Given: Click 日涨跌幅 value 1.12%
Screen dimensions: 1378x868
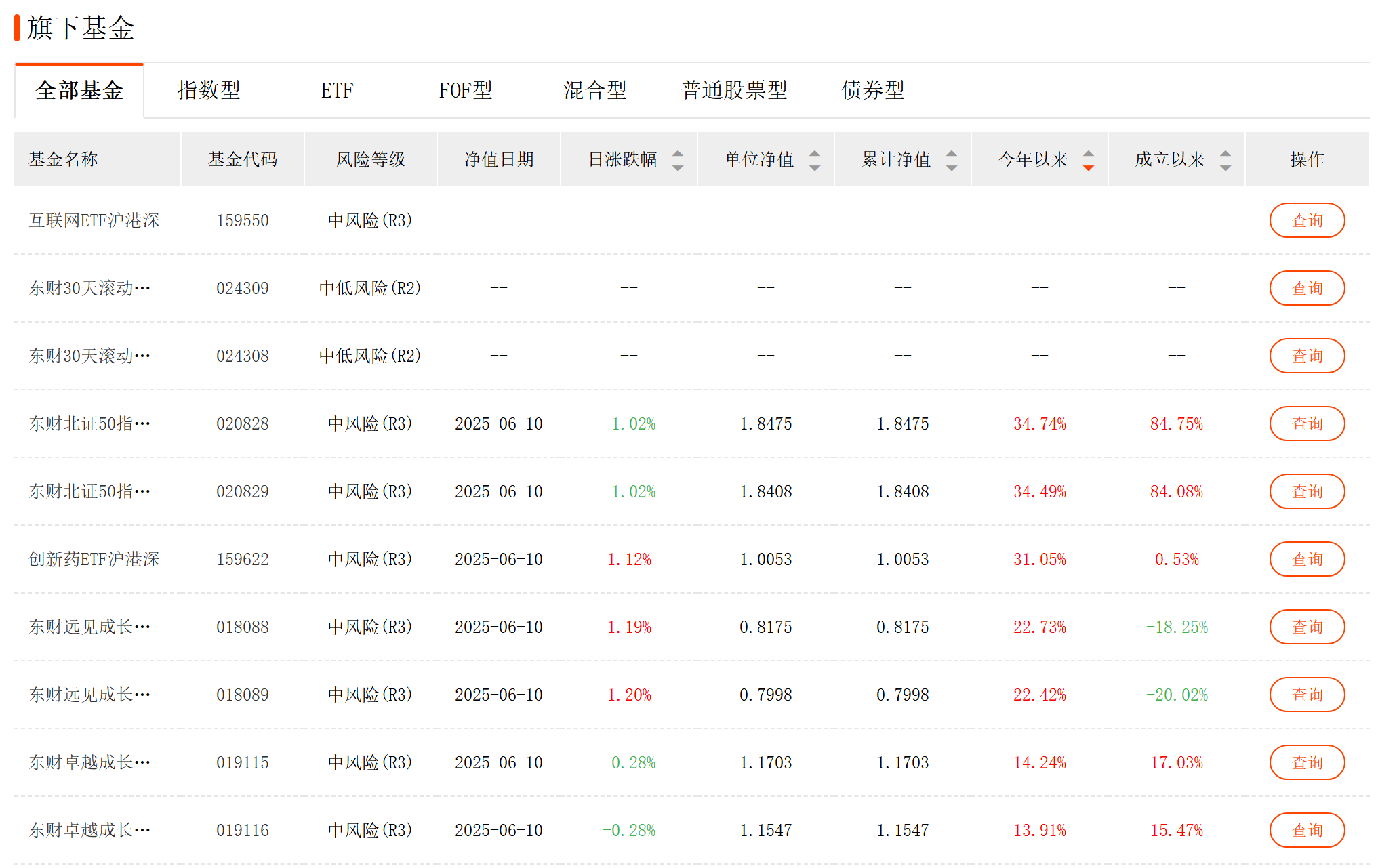Looking at the screenshot, I should point(629,559).
